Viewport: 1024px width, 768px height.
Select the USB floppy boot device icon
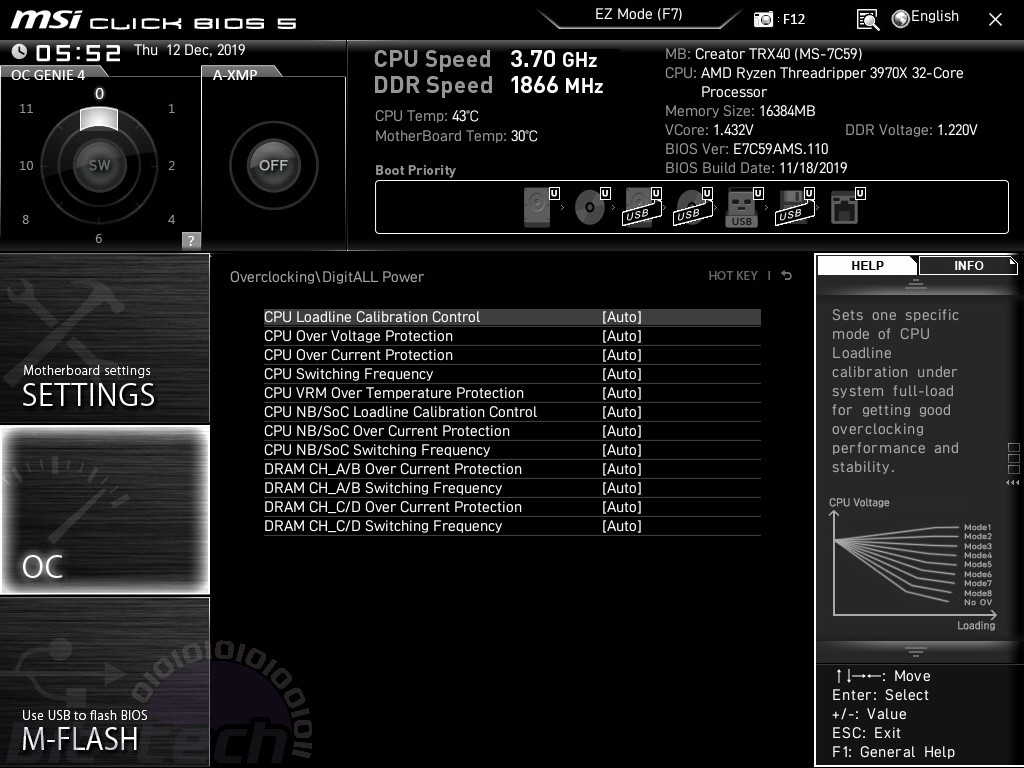[795, 206]
